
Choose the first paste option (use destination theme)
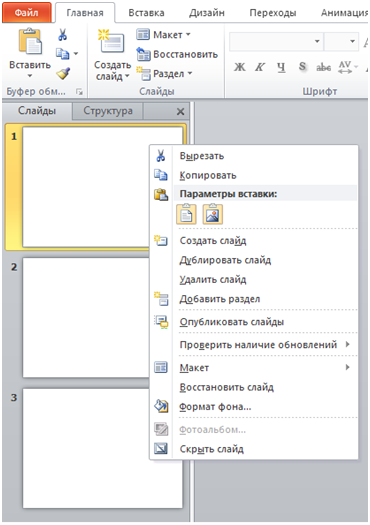tap(186, 214)
